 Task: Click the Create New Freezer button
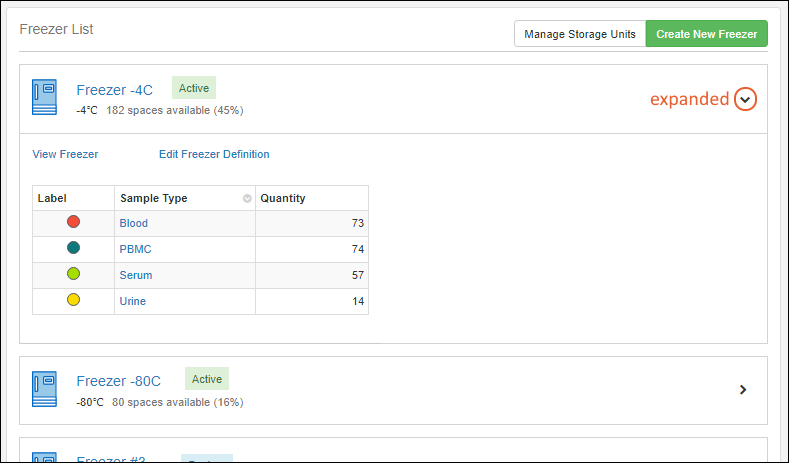pyautogui.click(x=706, y=34)
